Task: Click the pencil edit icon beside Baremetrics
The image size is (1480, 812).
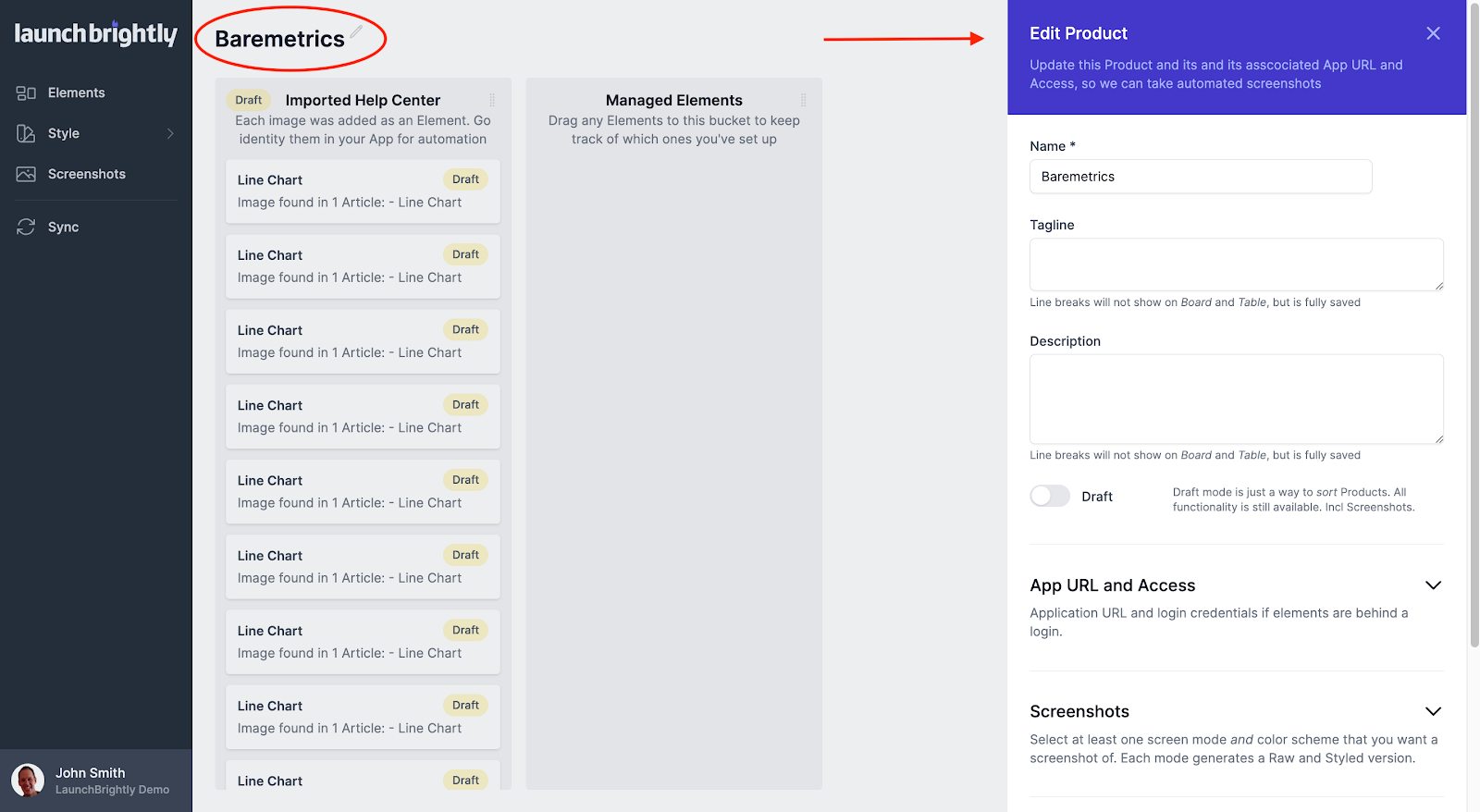Action: click(356, 32)
